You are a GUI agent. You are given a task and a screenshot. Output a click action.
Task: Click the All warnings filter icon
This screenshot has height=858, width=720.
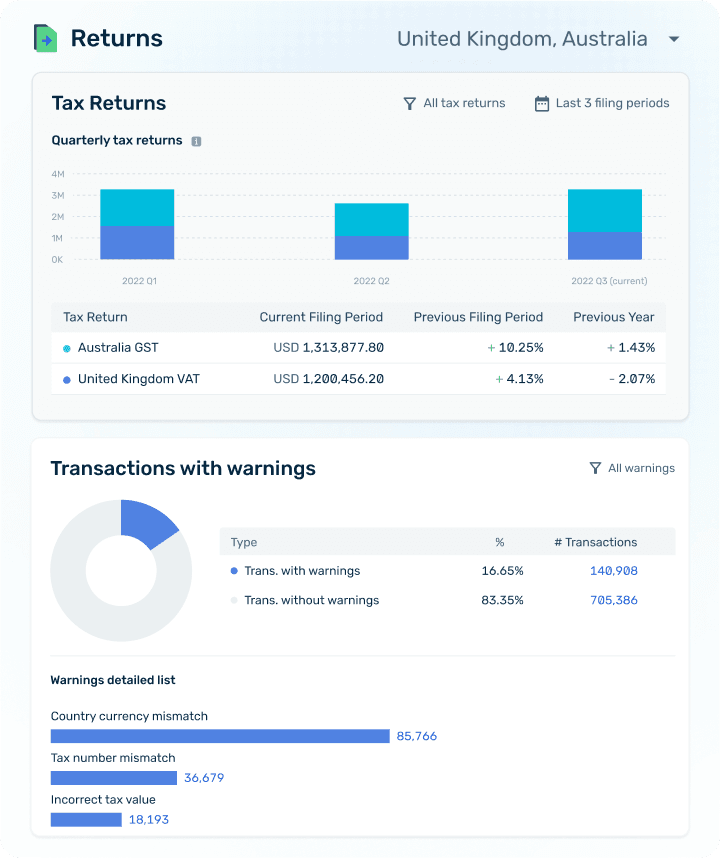coord(595,468)
